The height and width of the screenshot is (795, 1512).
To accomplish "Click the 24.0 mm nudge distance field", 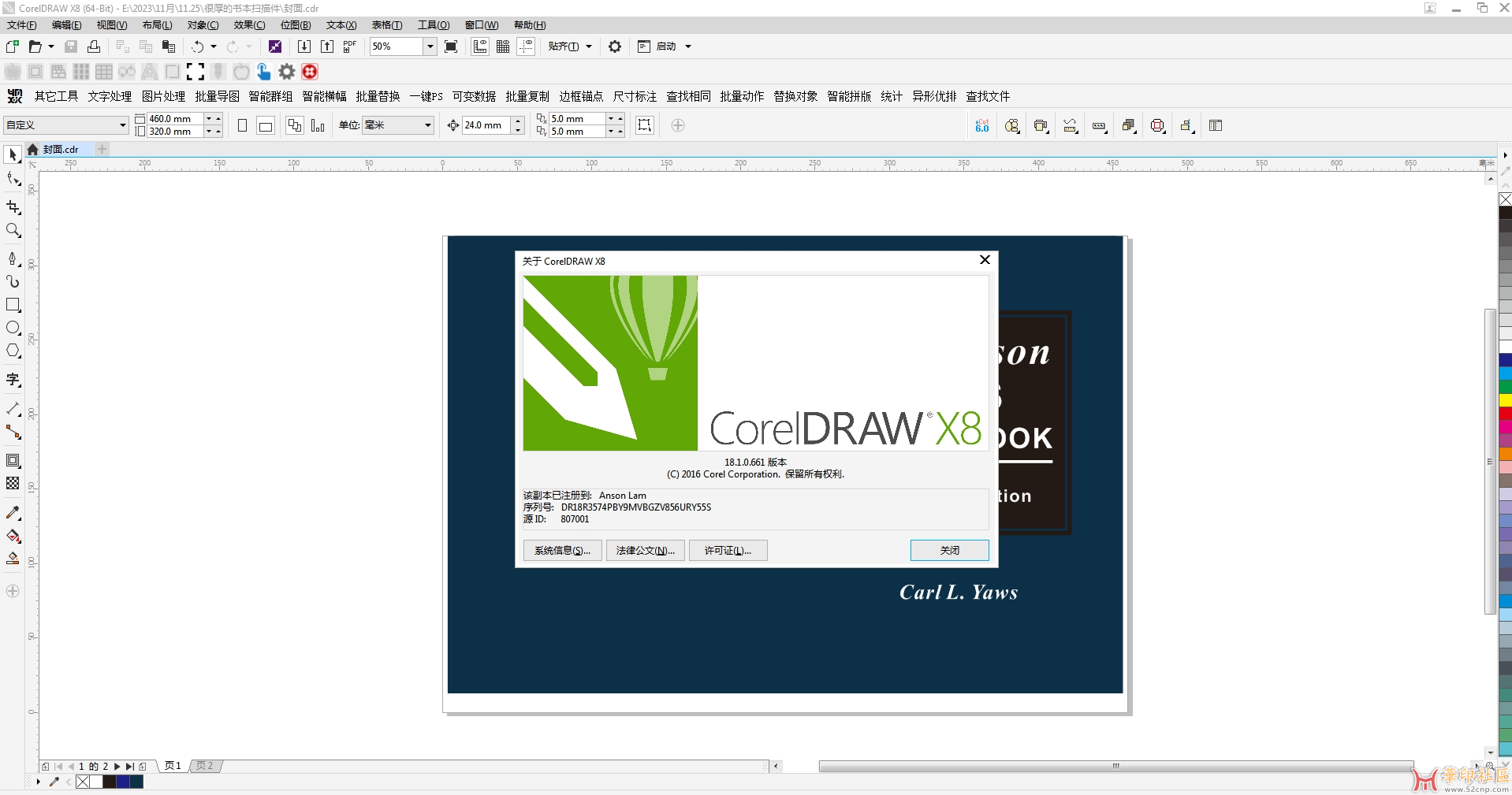I will coord(486,125).
